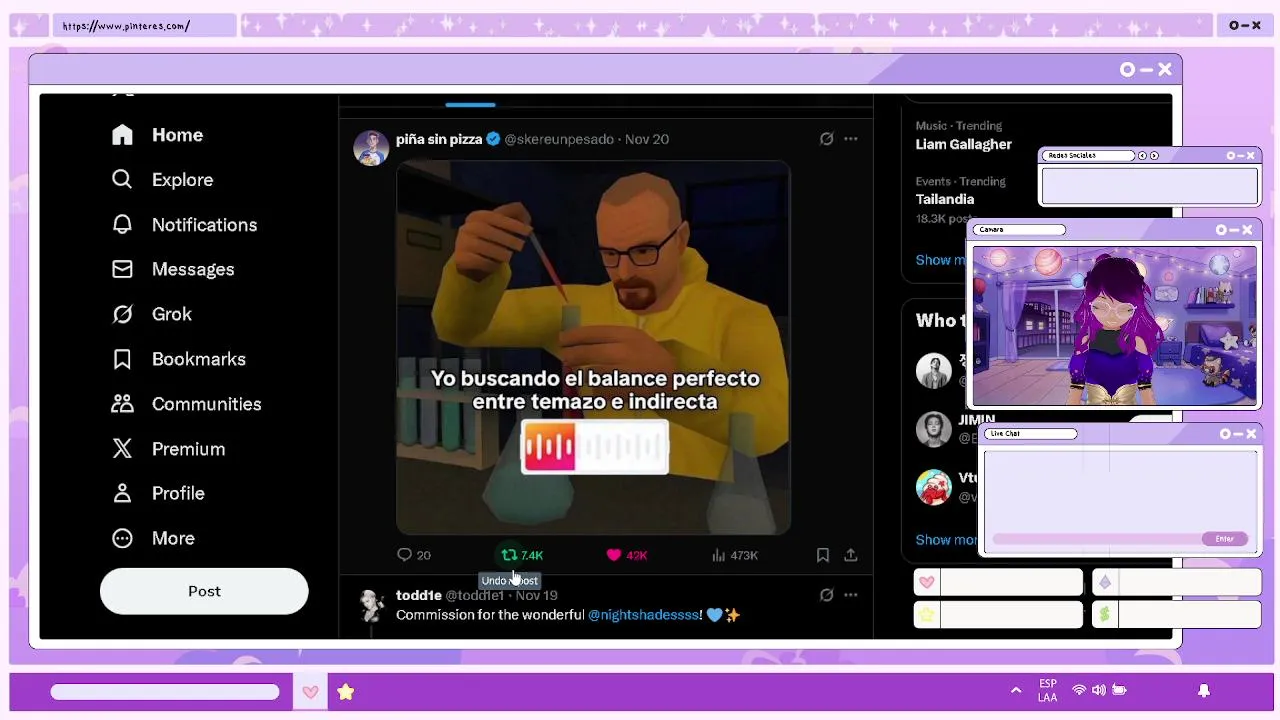Screen dimensions: 1280x720
Task: Open Profile from the sidebar
Action: click(x=158, y=493)
